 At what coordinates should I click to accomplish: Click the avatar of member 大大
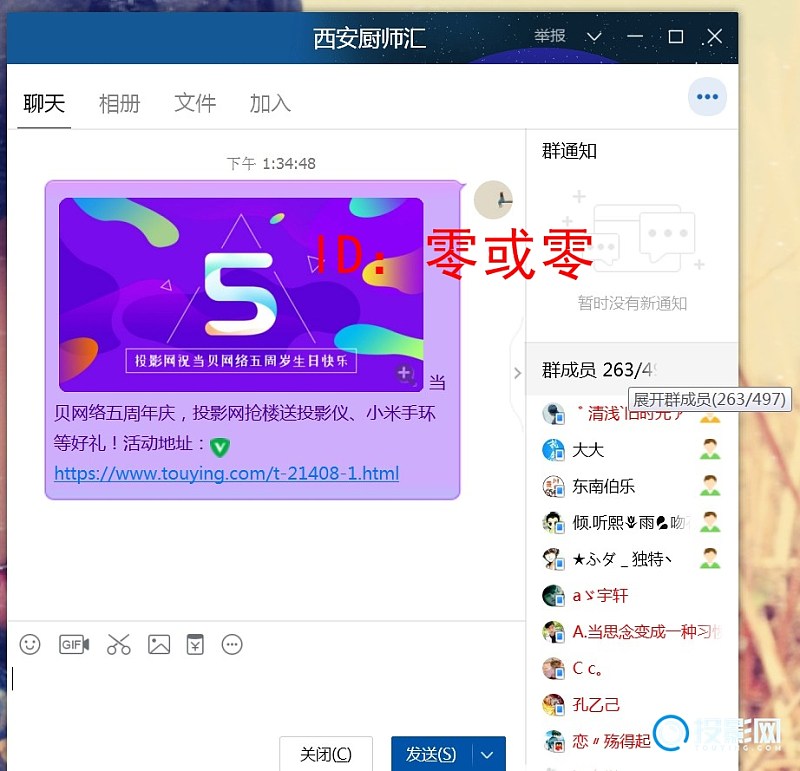[553, 450]
